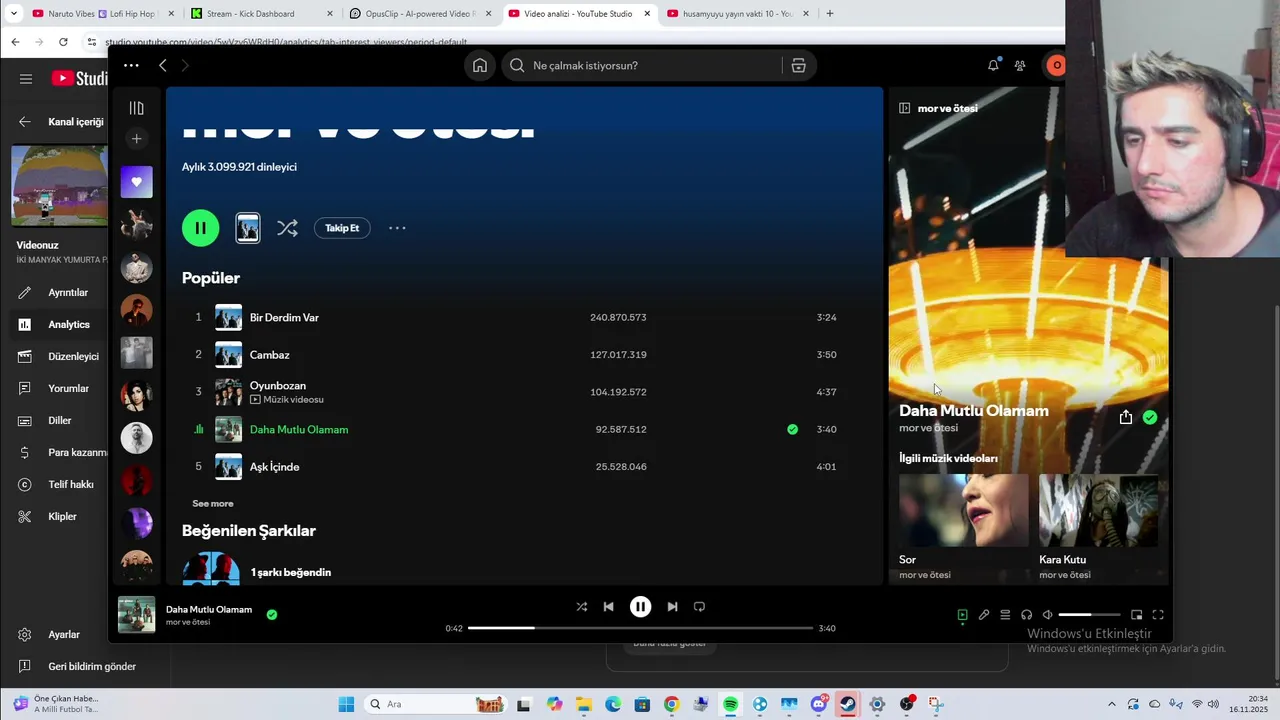Click the Spotify browse icon beside search

click(x=798, y=65)
